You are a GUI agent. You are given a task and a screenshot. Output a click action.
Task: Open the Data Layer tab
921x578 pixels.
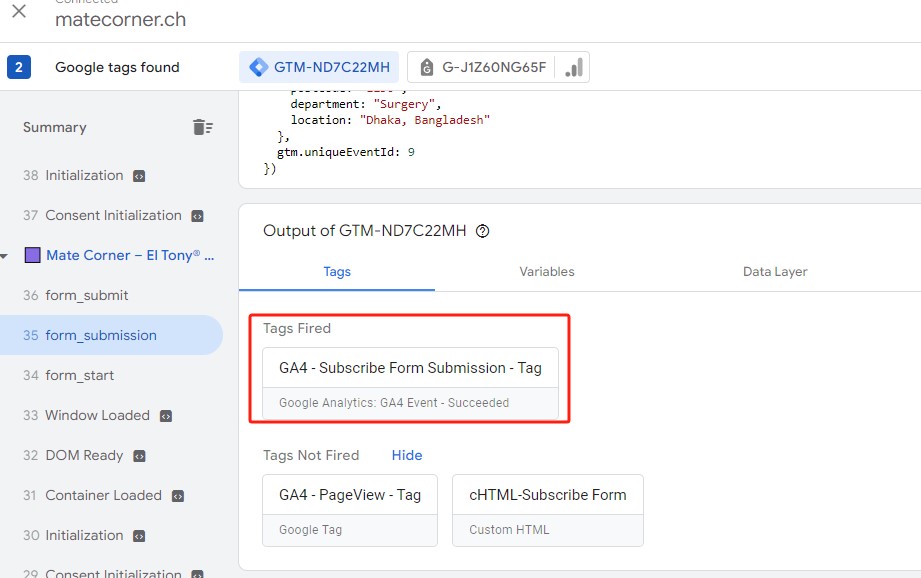(x=775, y=272)
